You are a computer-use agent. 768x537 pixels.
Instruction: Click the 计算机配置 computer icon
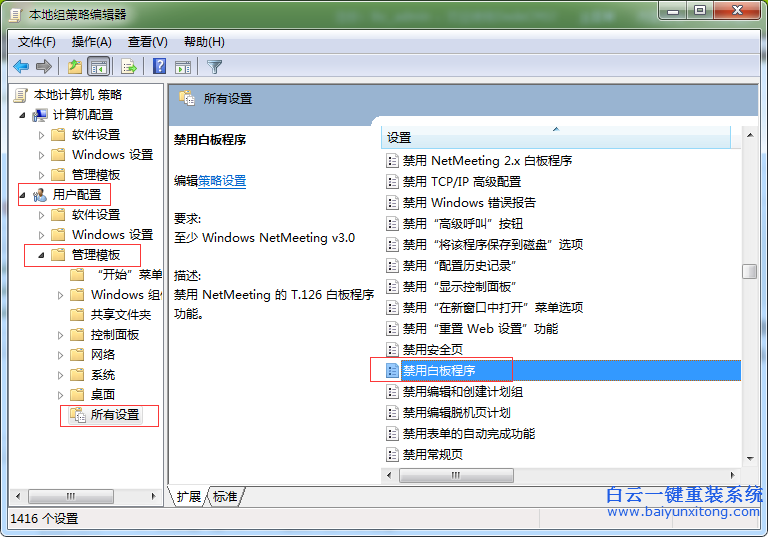click(40, 115)
